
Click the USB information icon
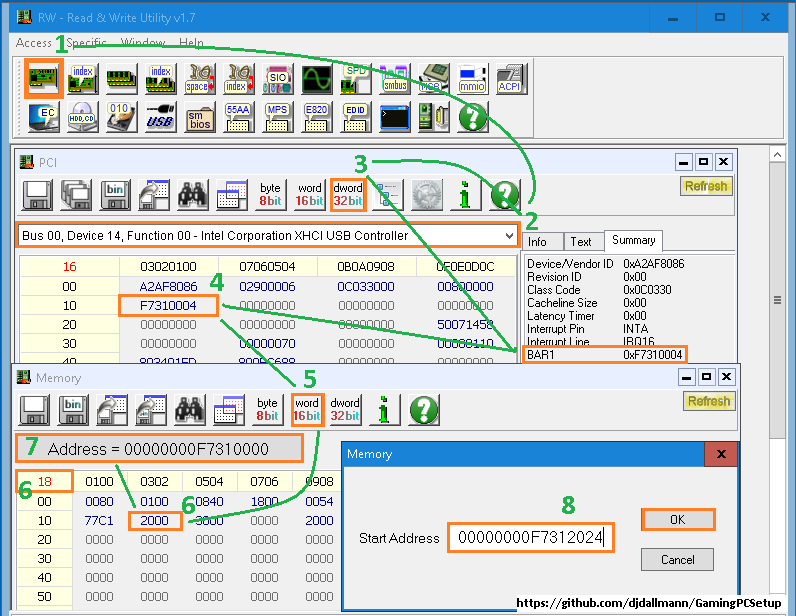(160, 117)
